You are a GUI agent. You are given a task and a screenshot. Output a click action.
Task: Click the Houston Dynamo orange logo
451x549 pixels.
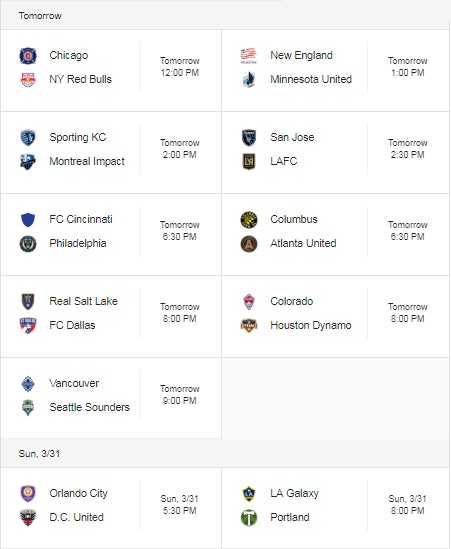(x=249, y=326)
